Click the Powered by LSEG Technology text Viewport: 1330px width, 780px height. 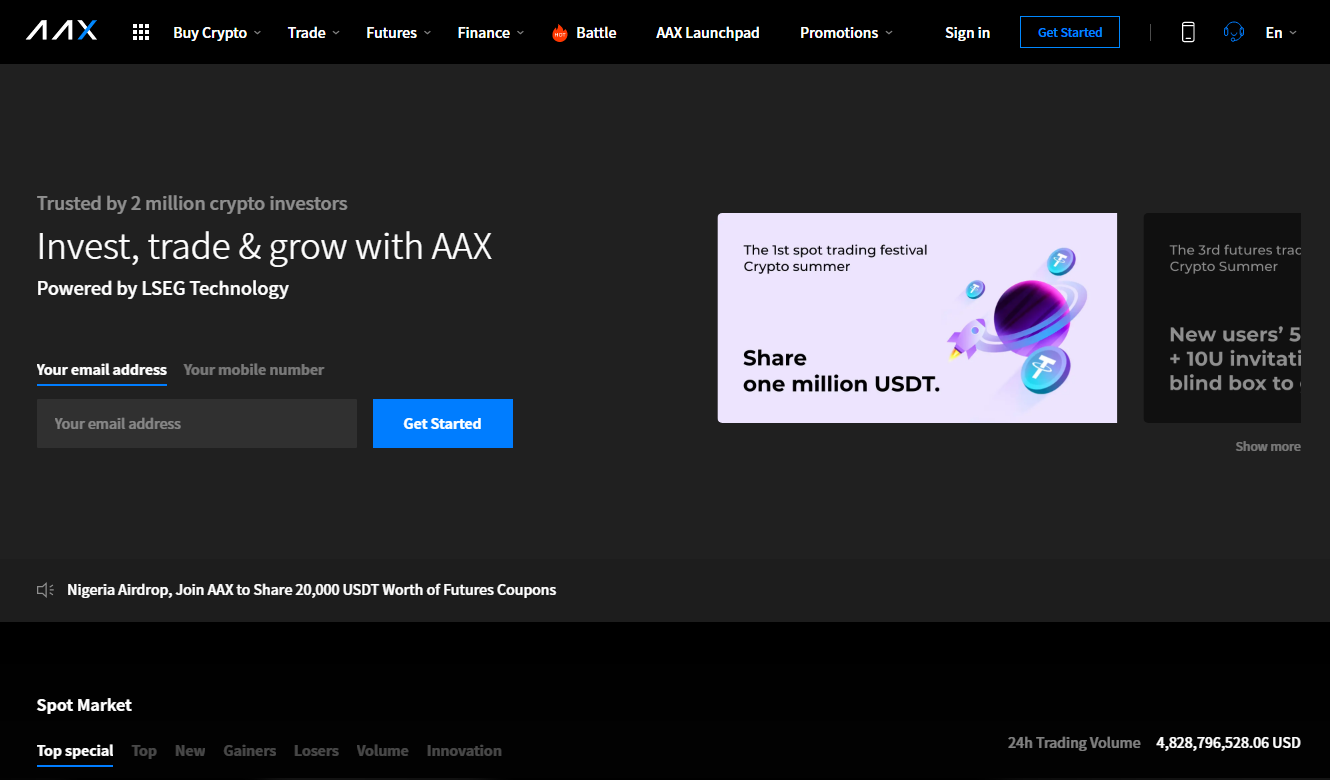coord(163,288)
